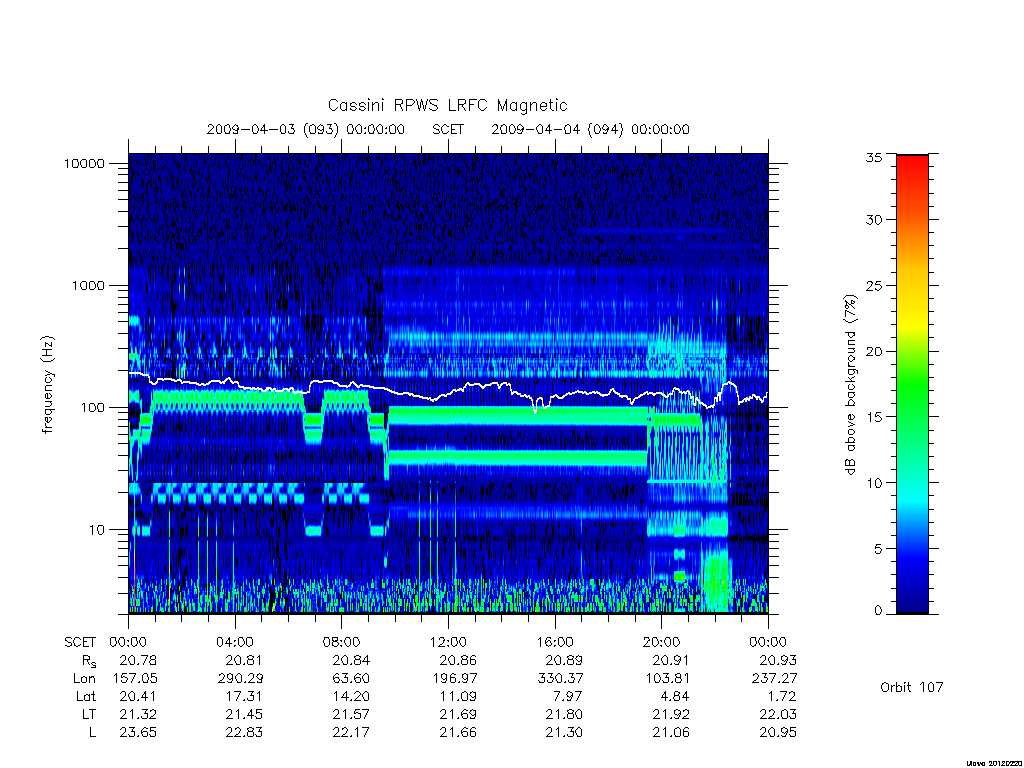Click the L value "21.06"

[671, 733]
